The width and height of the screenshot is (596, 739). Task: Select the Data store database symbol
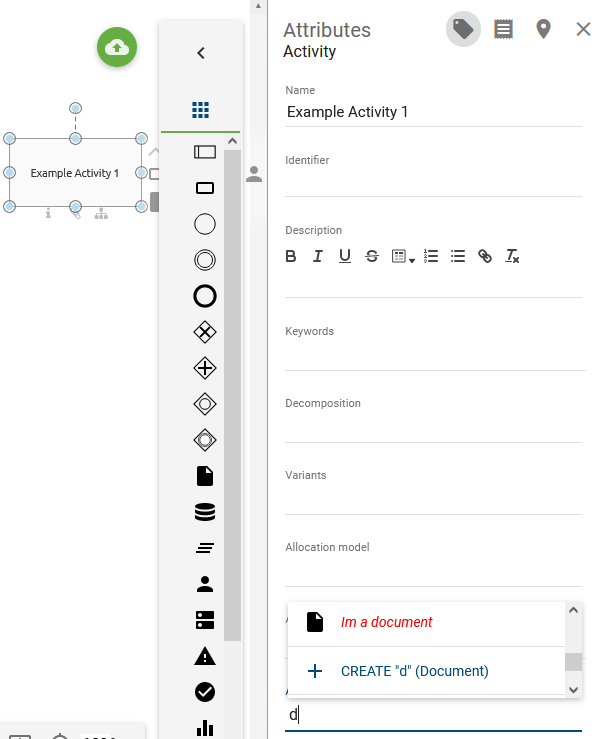tap(205, 512)
